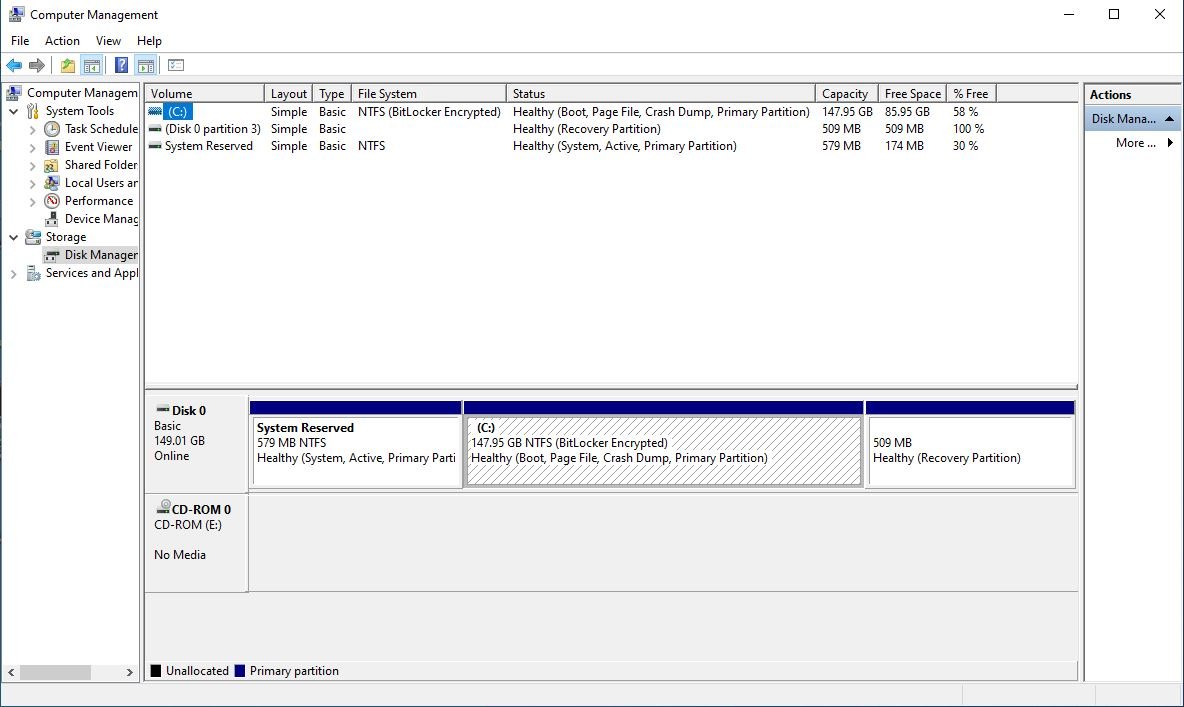Sort by the Type column header

tap(331, 94)
